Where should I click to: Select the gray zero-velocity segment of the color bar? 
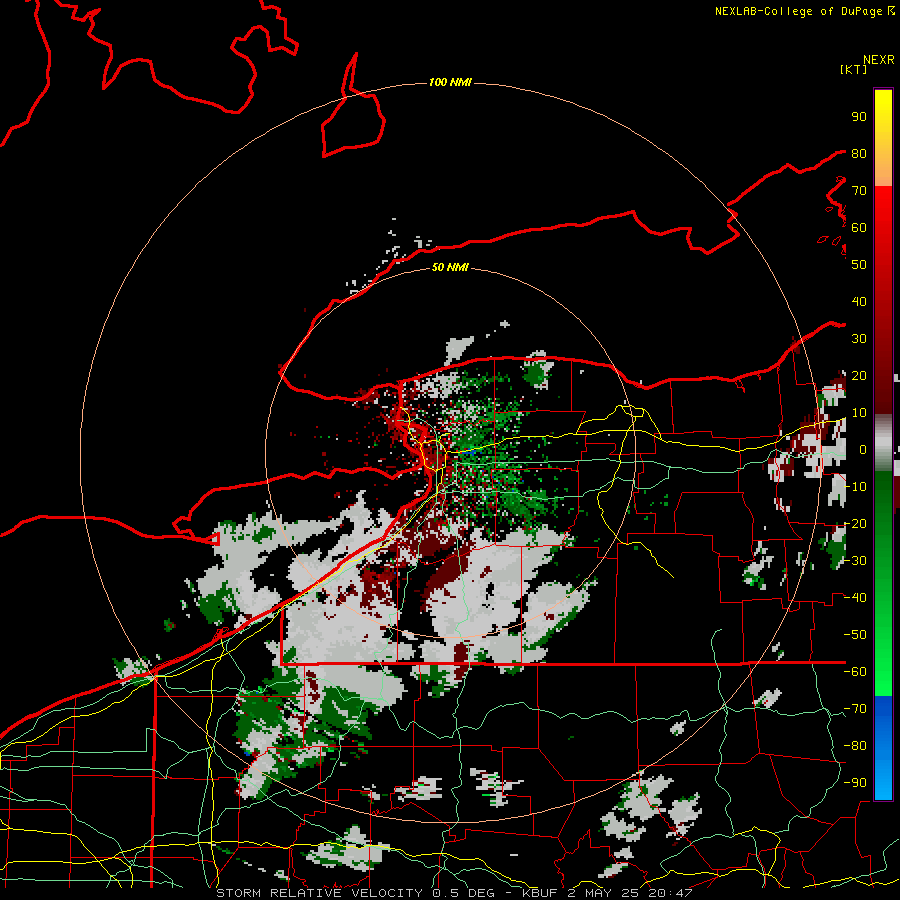click(x=883, y=443)
